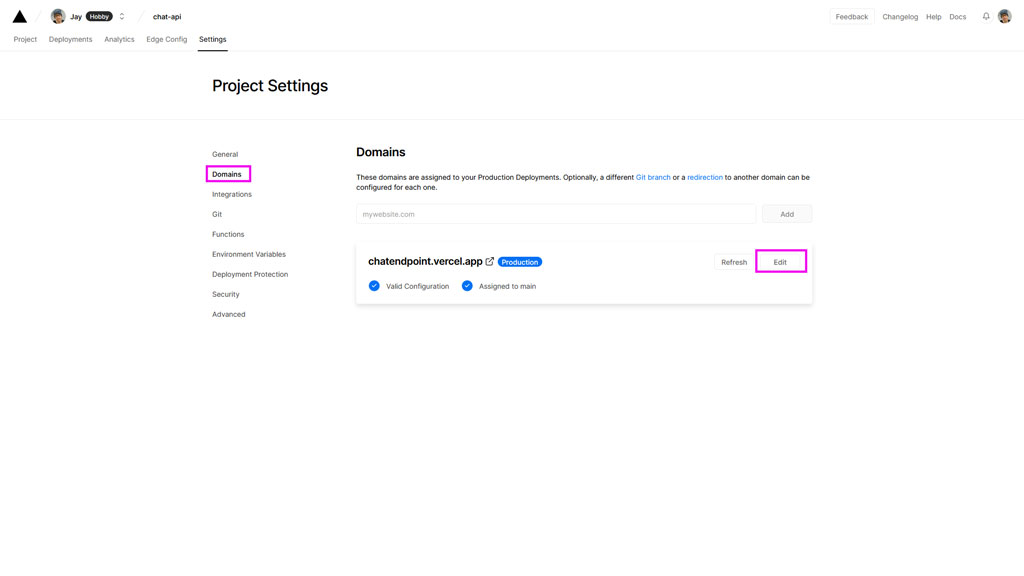Select Environment Variables in settings sidebar
The height and width of the screenshot is (576, 1024).
(x=247, y=254)
